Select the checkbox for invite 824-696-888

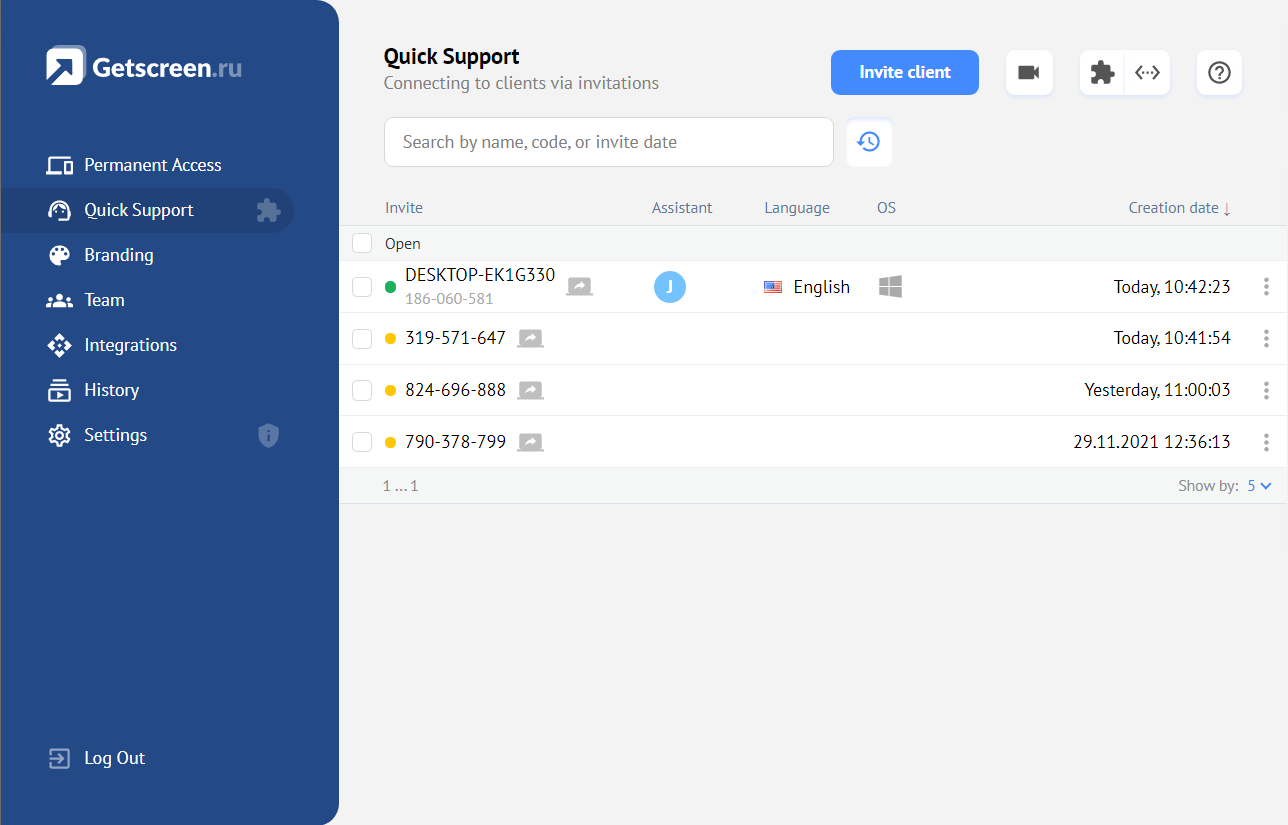point(362,390)
